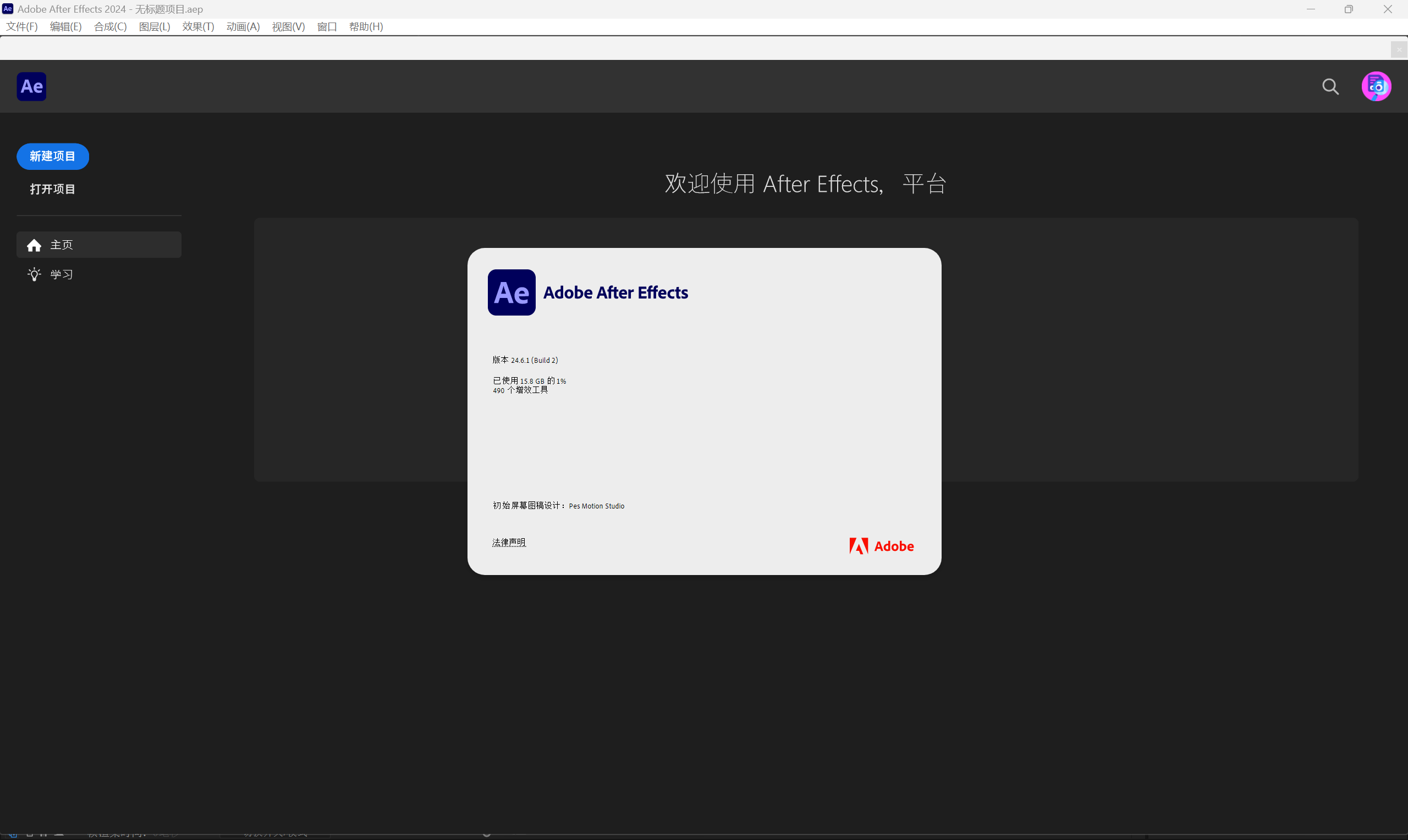Select the 学习 sidebar tab

tap(61, 274)
